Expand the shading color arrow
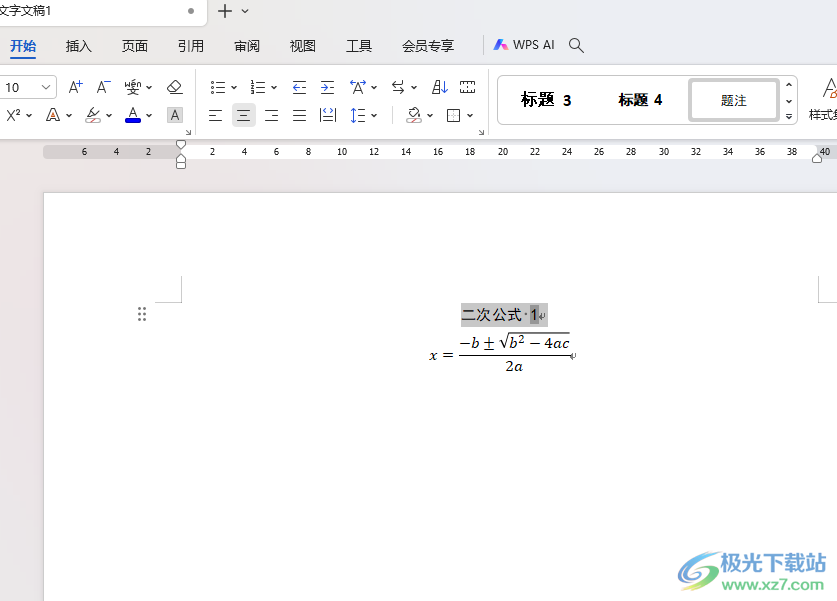 pyautogui.click(x=430, y=115)
